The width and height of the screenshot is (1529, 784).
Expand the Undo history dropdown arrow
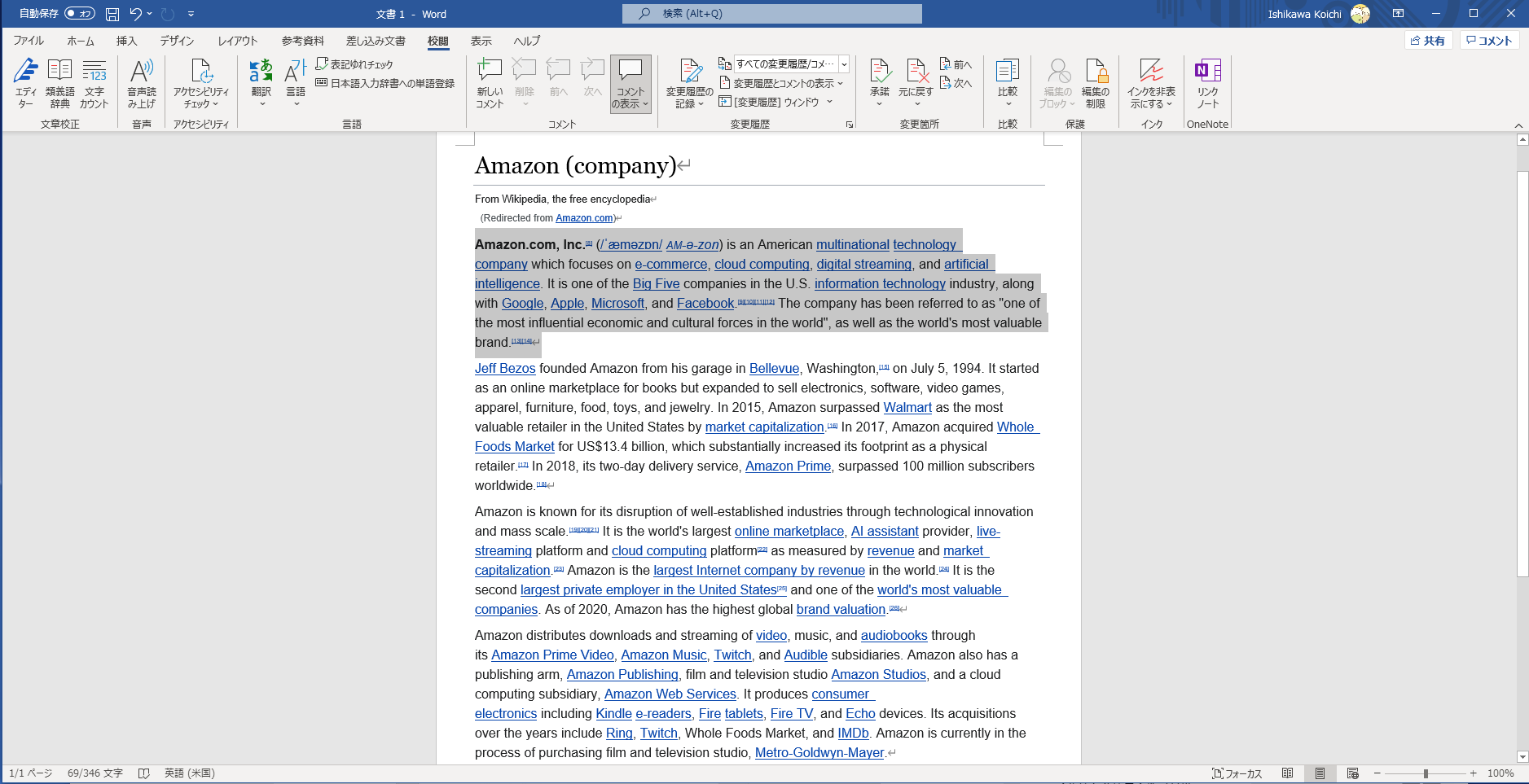pyautogui.click(x=150, y=14)
